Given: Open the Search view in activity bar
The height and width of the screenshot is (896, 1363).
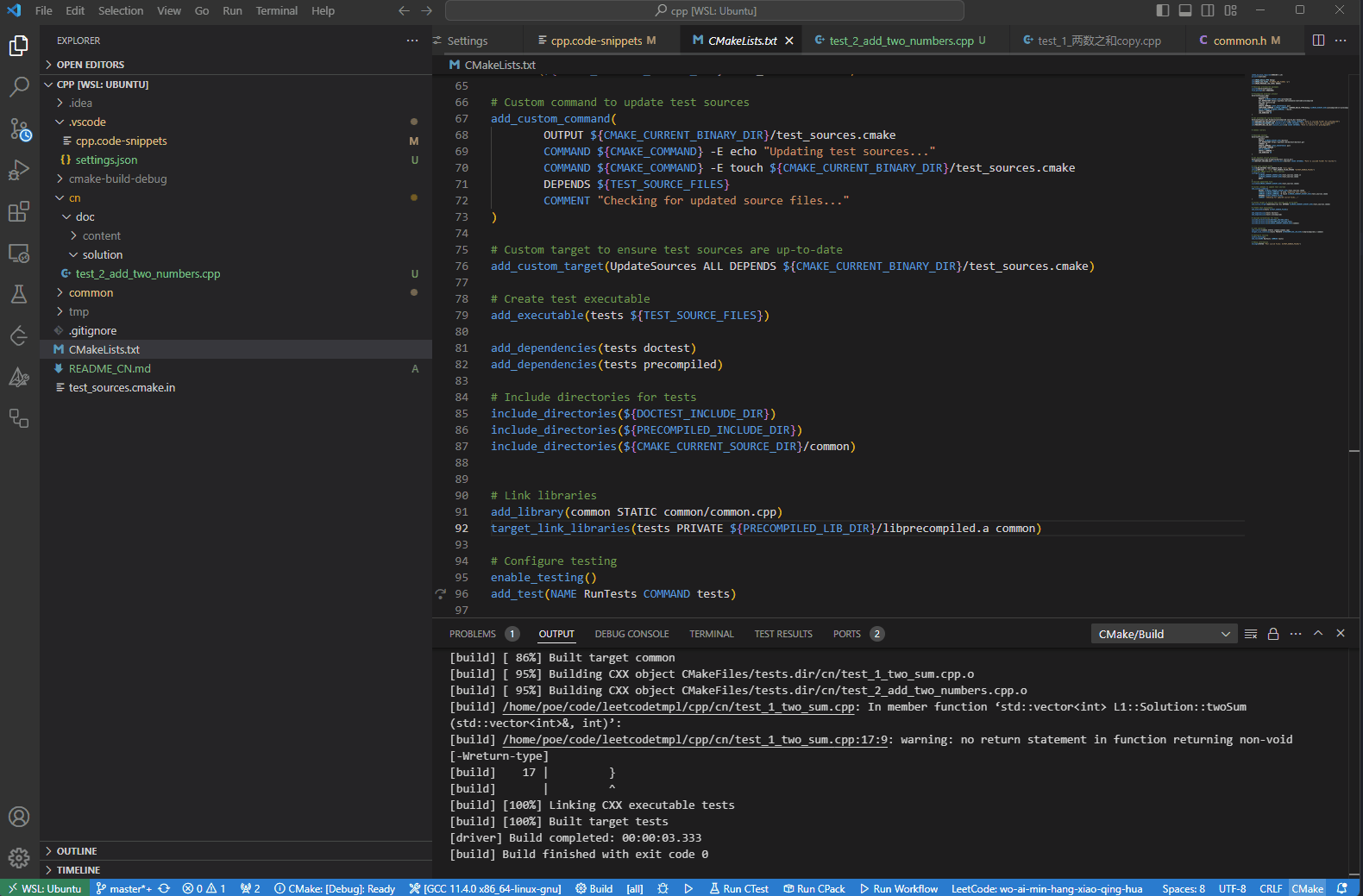Looking at the screenshot, I should (x=19, y=86).
